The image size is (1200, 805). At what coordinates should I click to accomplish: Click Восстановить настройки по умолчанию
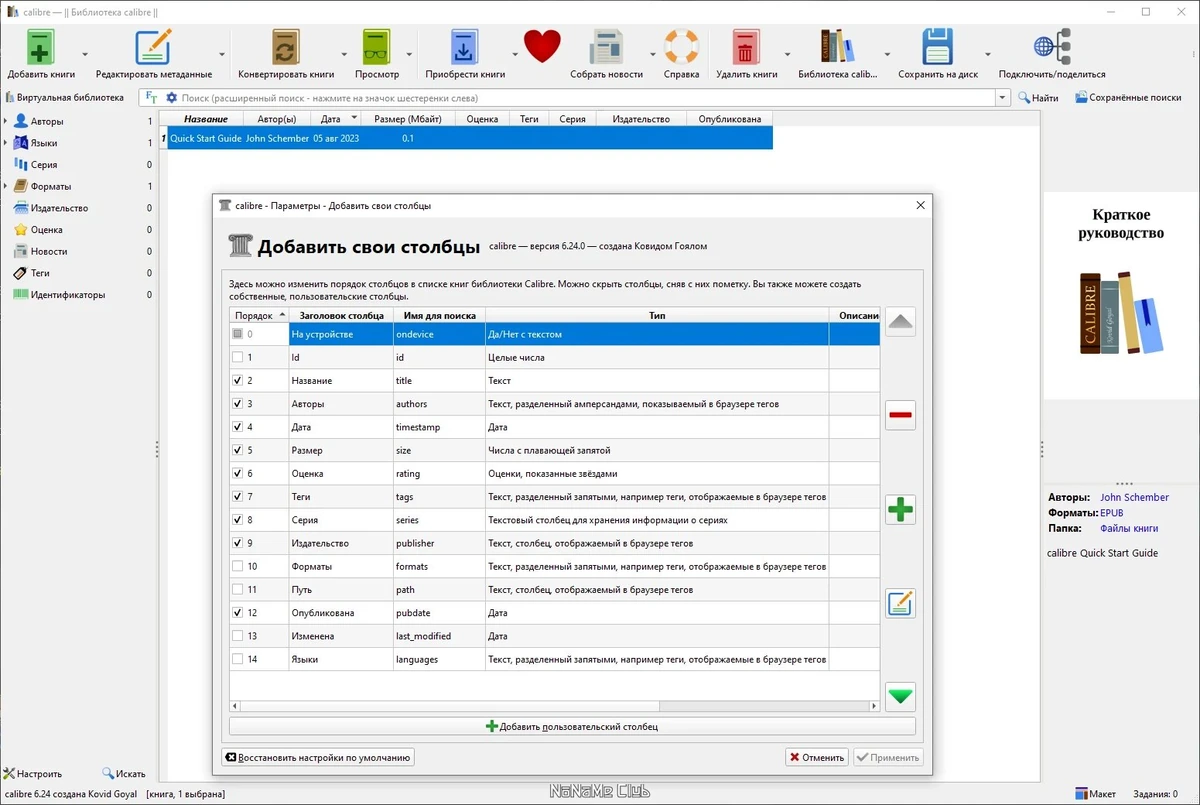click(318, 757)
